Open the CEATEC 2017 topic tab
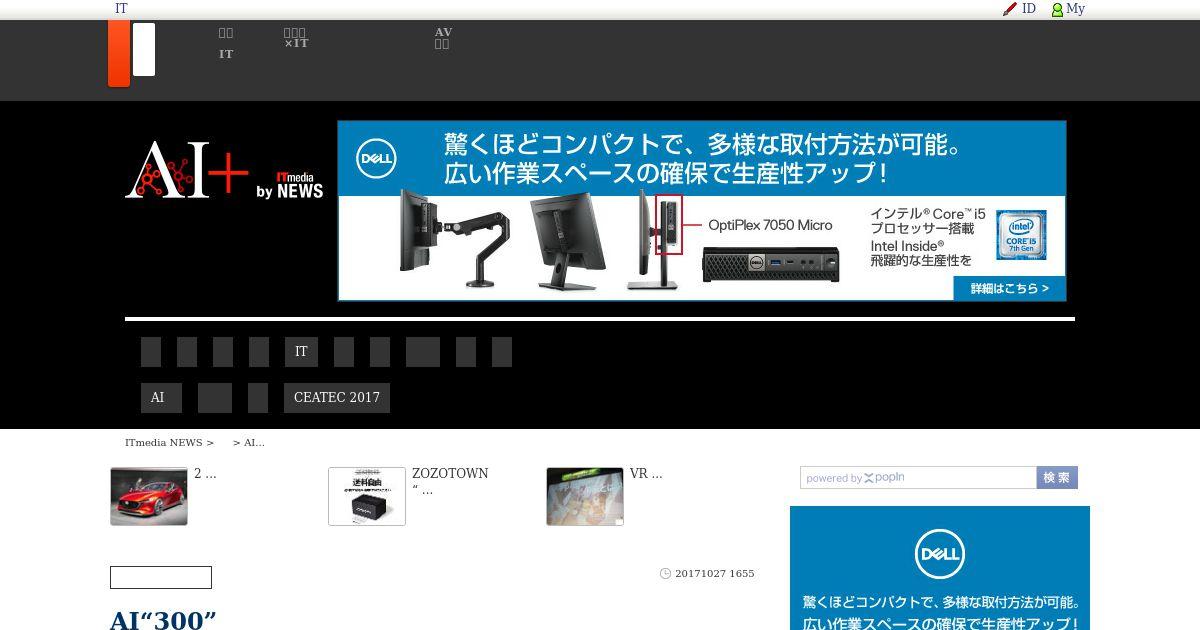The image size is (1200, 630). 337,398
